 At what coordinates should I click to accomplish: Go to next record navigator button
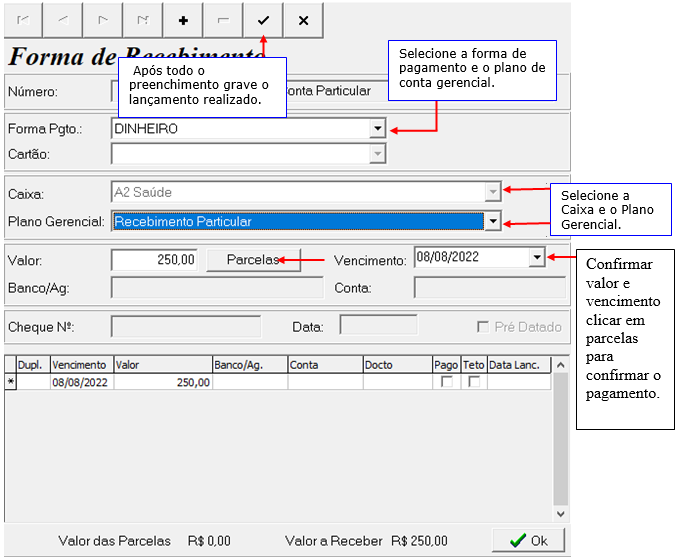103,20
